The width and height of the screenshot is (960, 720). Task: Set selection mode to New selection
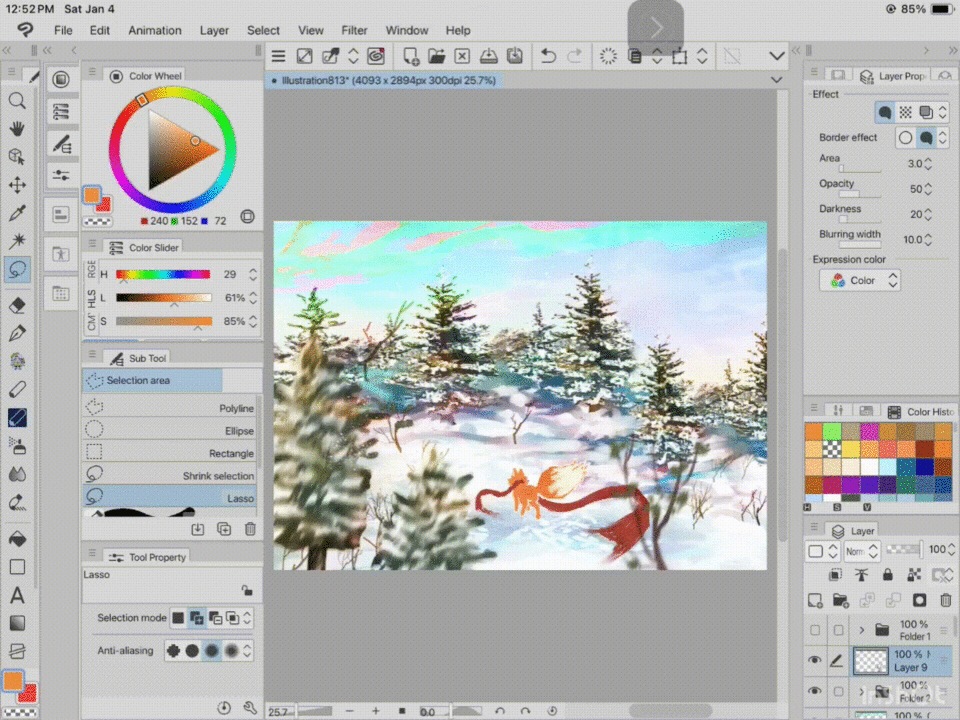click(178, 618)
